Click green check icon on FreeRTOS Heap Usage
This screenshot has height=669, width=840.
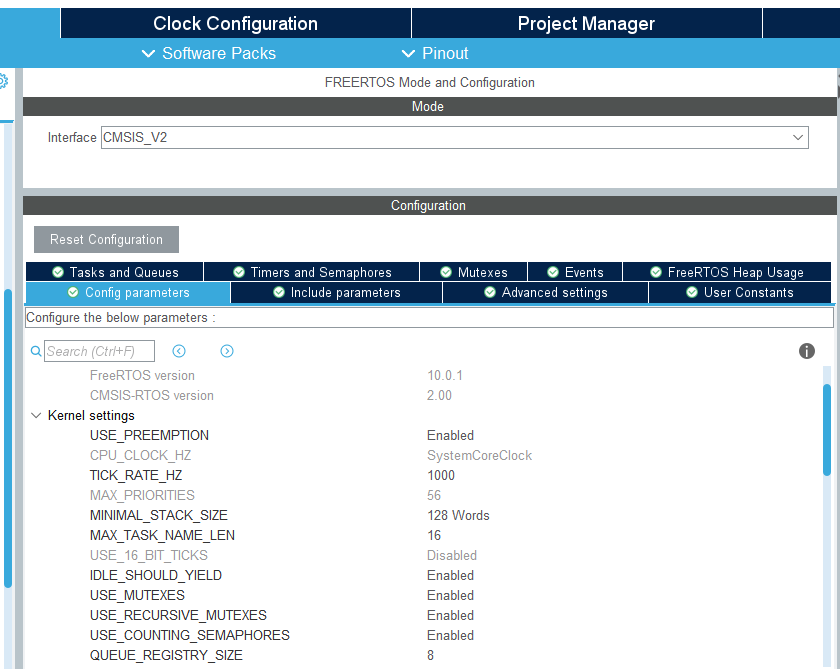click(x=656, y=272)
